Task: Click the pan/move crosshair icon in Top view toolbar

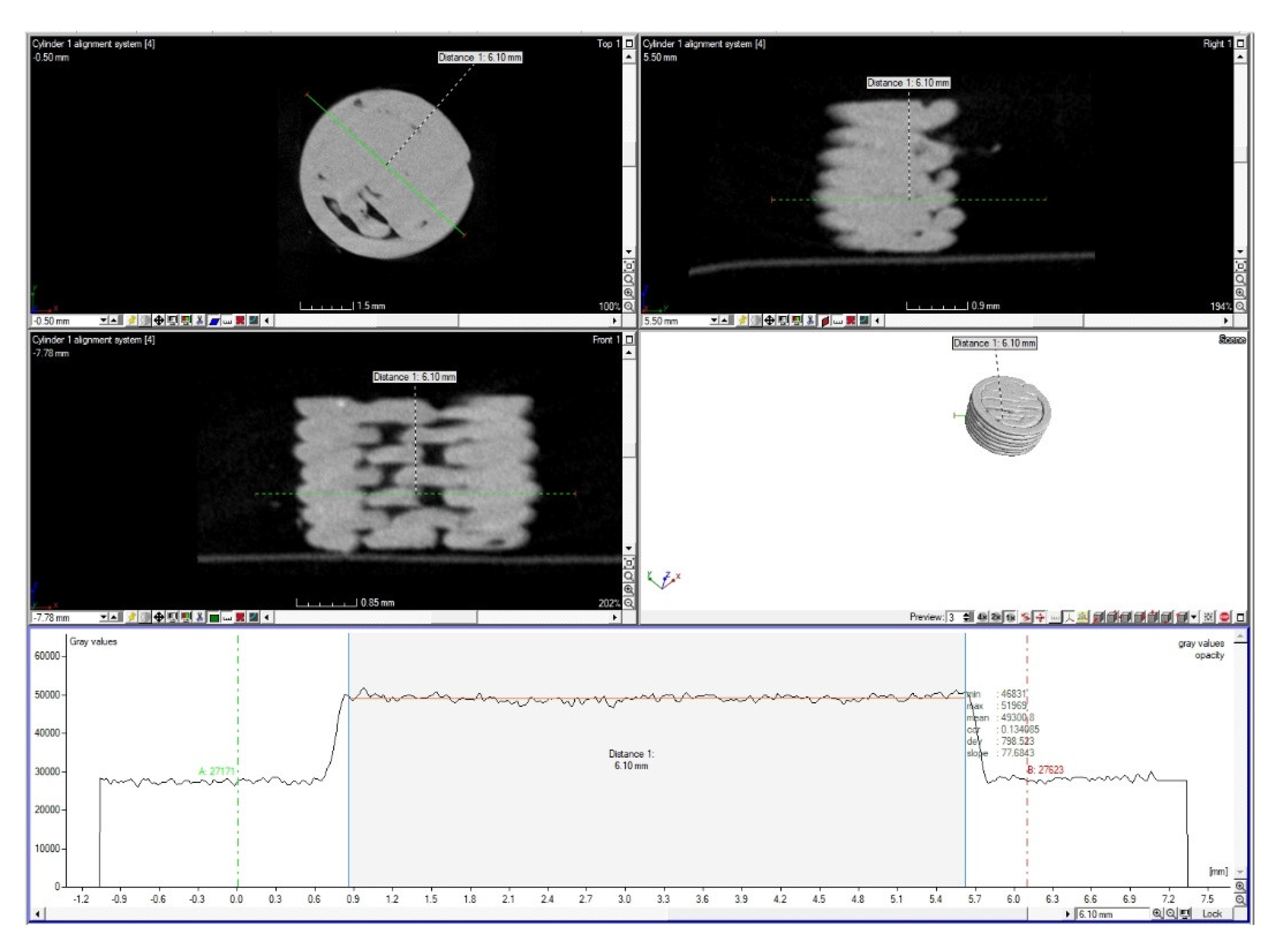Action: click(159, 320)
